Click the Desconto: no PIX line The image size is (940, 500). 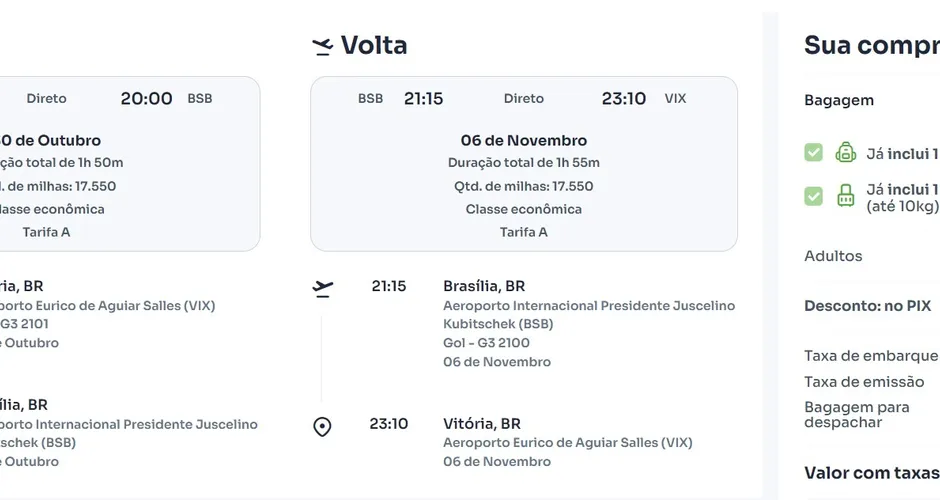(x=867, y=306)
